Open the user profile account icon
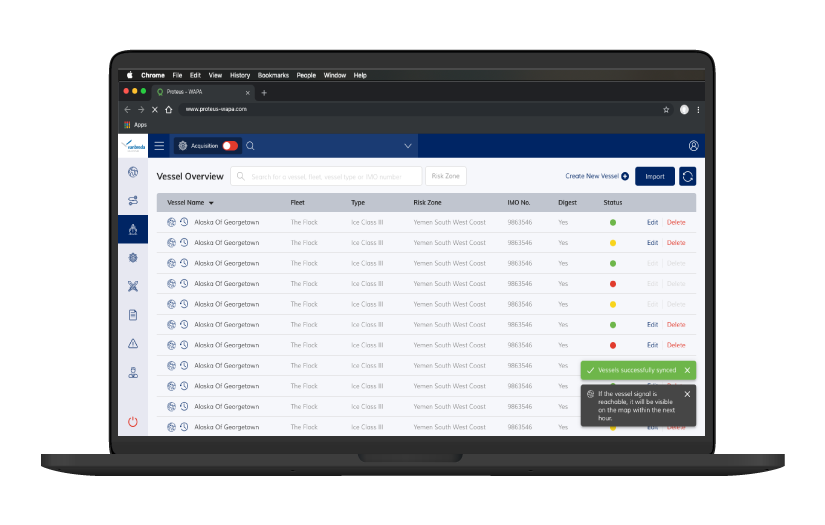This screenshot has width=825, height=525. 693,146
